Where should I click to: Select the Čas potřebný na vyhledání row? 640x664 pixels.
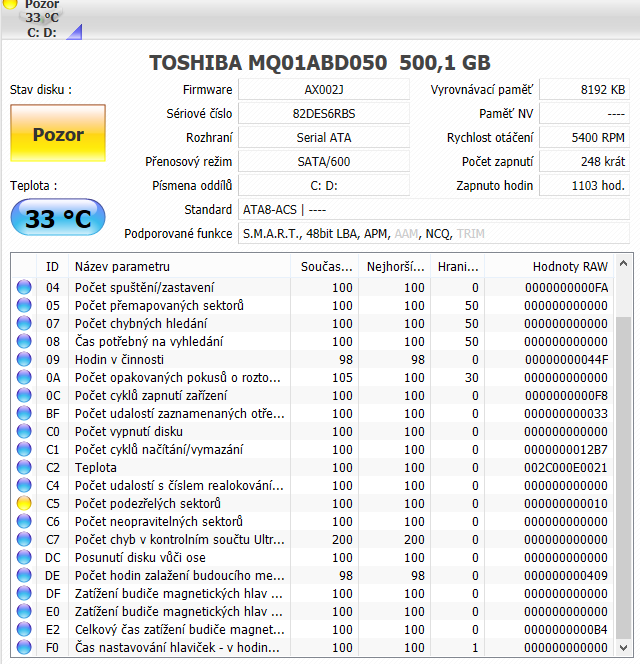[x=313, y=341]
